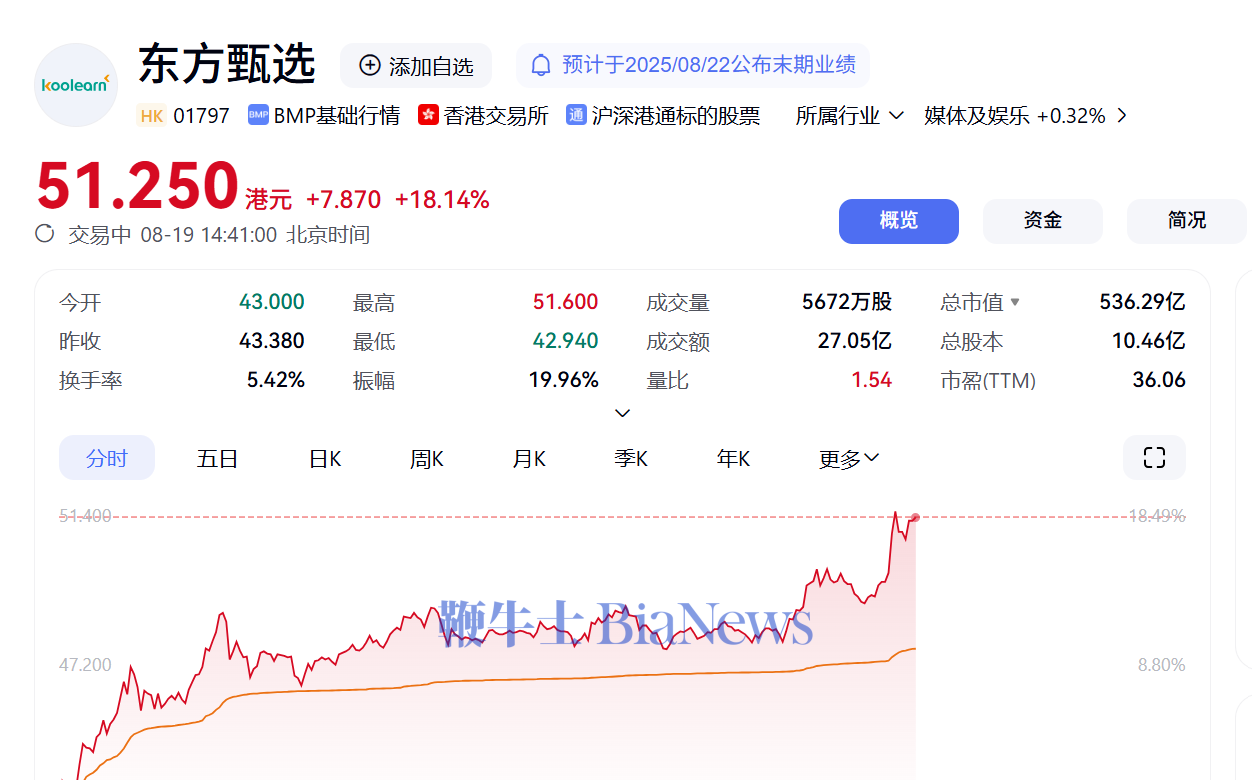Open the 概览 overview tab
Viewport: 1252px width, 780px height.
tap(899, 221)
